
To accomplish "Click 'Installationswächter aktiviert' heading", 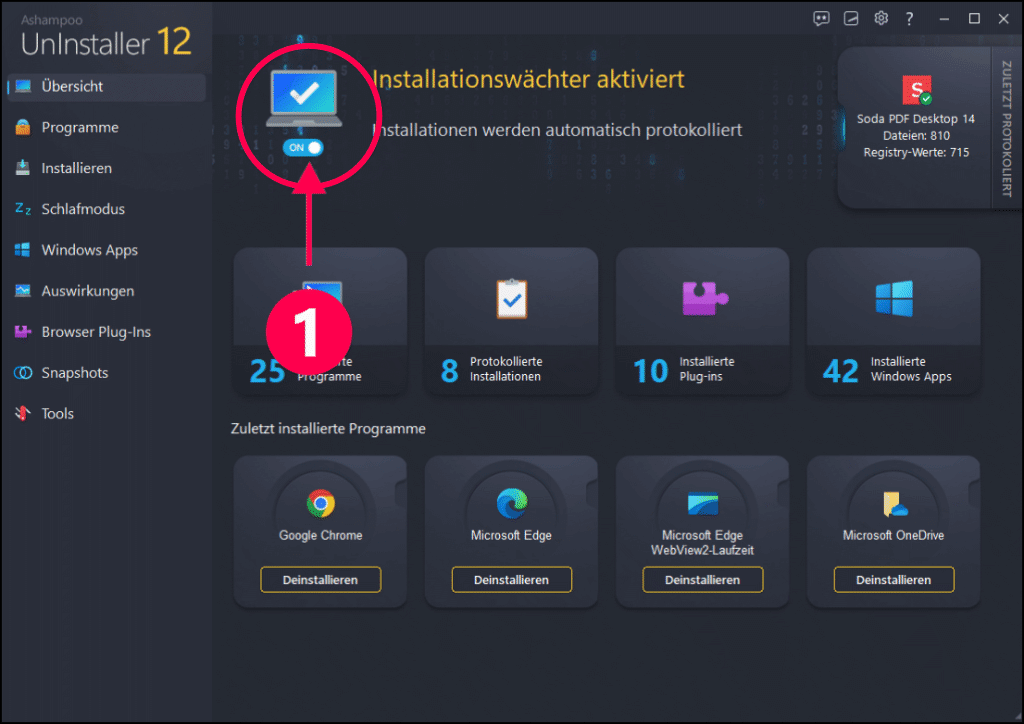I will (528, 79).
